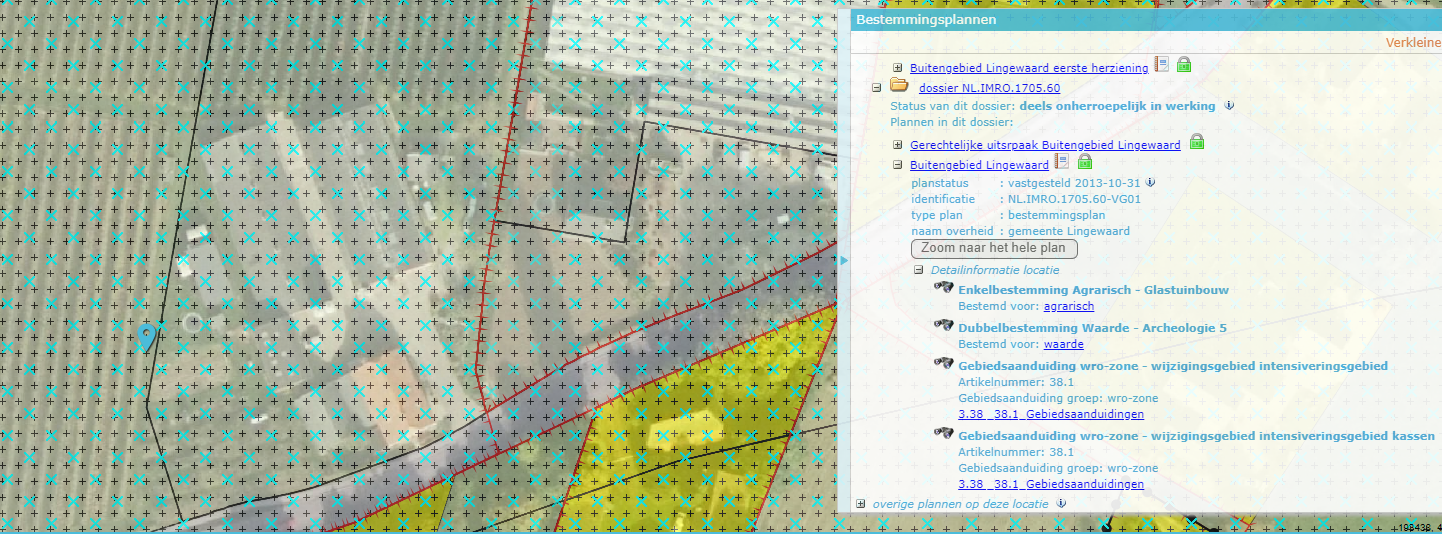Click 'Zoom naar het hele plan' button
Screen dimensions: 1442x534
point(994,248)
